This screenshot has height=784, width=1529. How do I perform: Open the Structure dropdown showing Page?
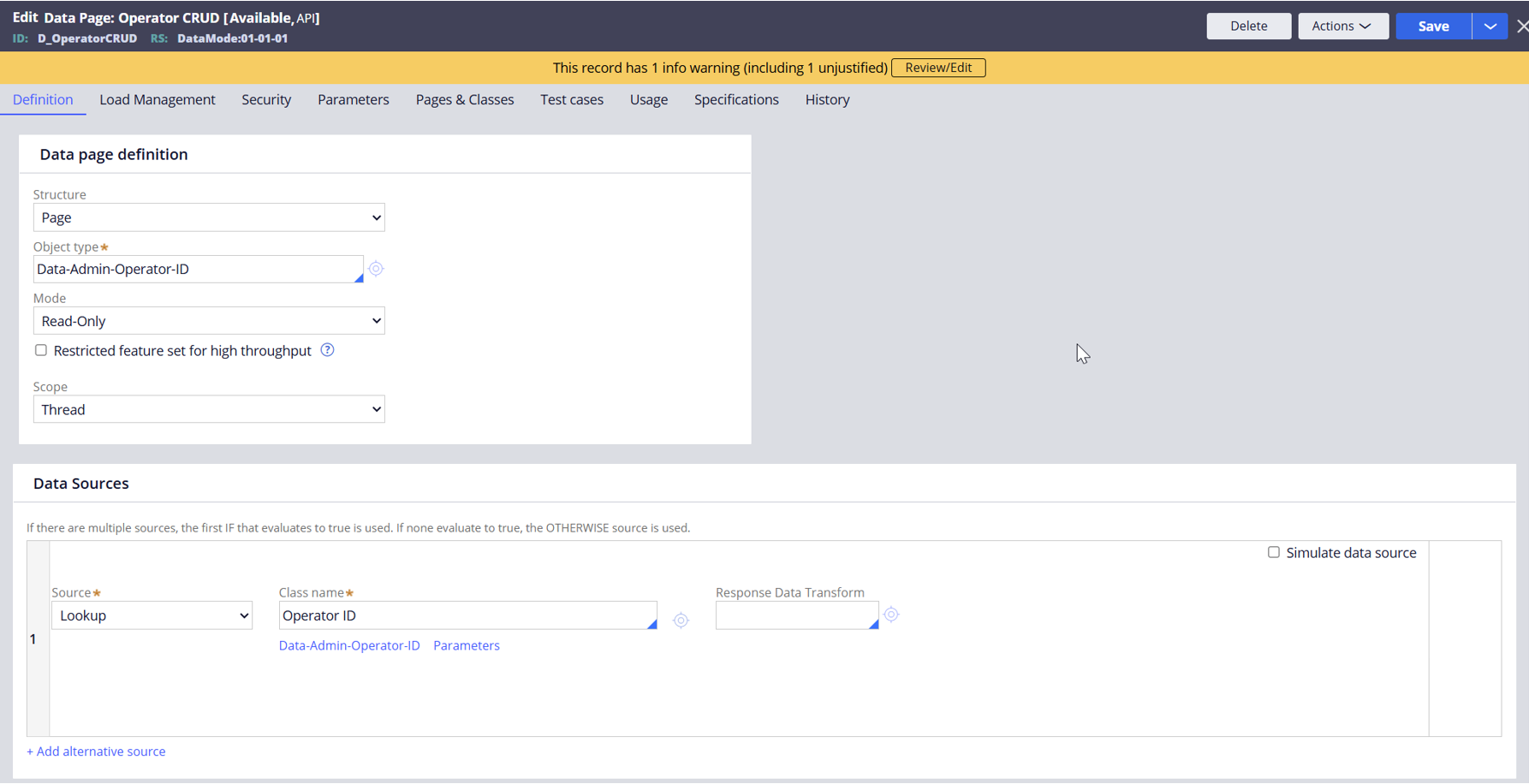(208, 217)
